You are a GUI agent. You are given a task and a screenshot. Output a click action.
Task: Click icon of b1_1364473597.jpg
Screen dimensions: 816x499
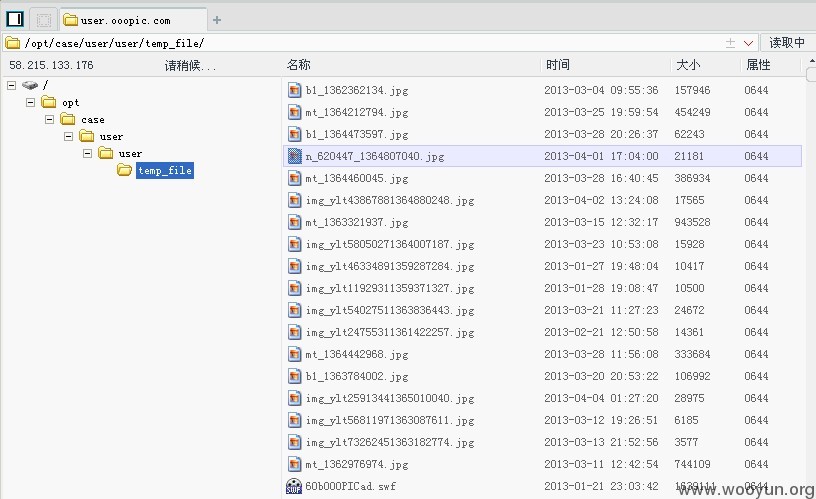295,134
